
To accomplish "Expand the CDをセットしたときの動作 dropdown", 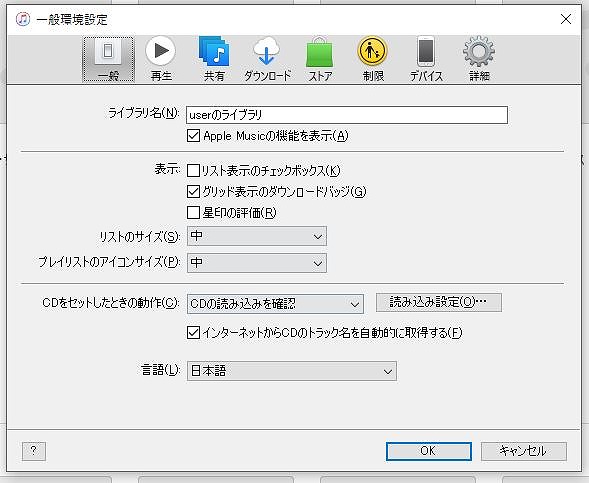I will click(x=275, y=303).
